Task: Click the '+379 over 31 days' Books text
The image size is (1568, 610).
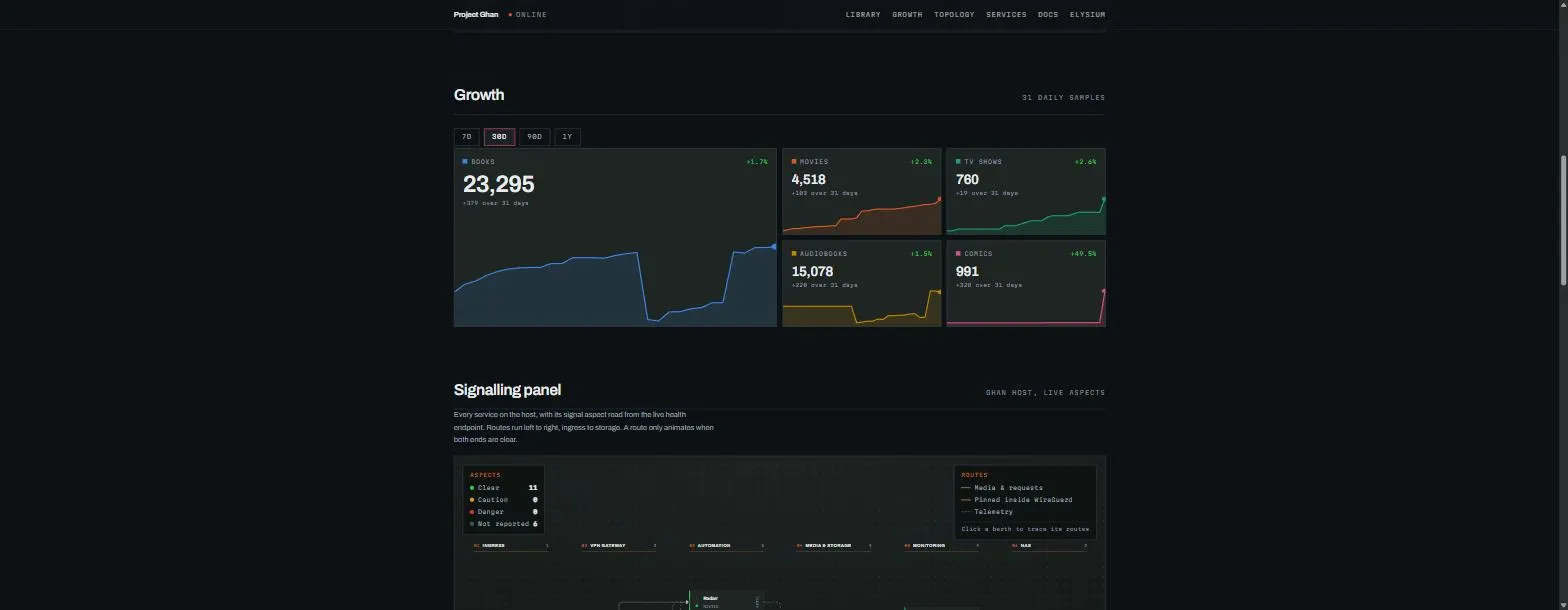Action: [x=496, y=203]
